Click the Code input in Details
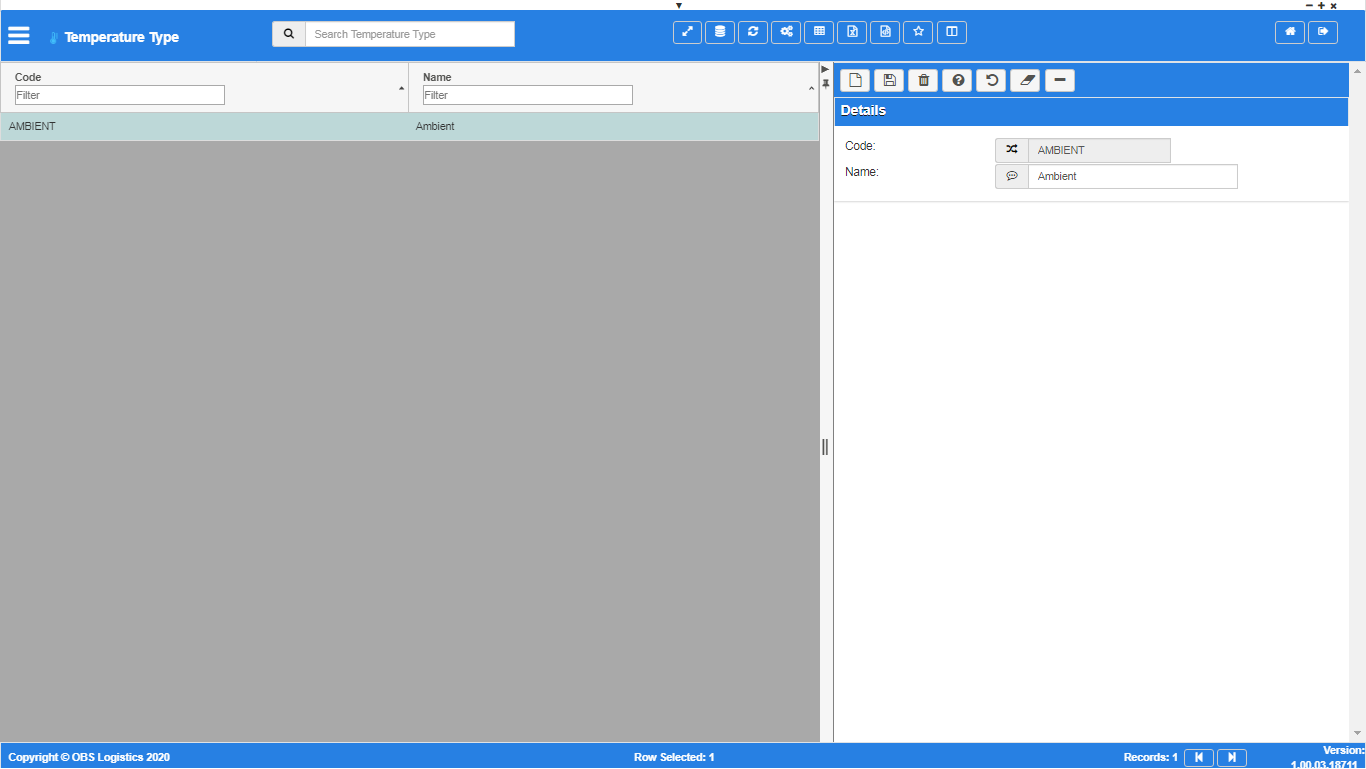The height and width of the screenshot is (769, 1366). pos(1099,150)
